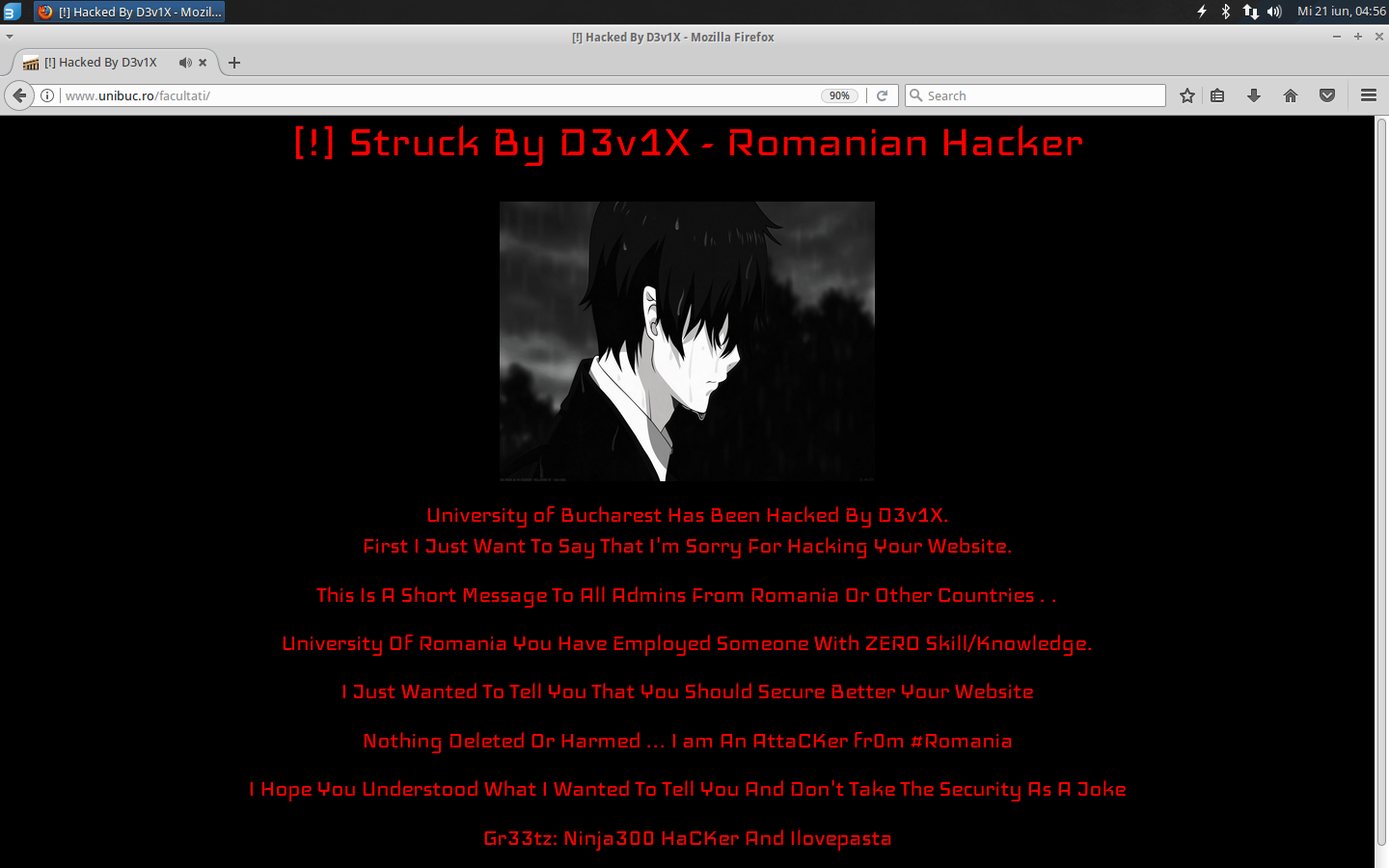Screen dimensions: 1389x868
Task: Close the Hacked By D3v1X tab
Action: click(x=203, y=63)
